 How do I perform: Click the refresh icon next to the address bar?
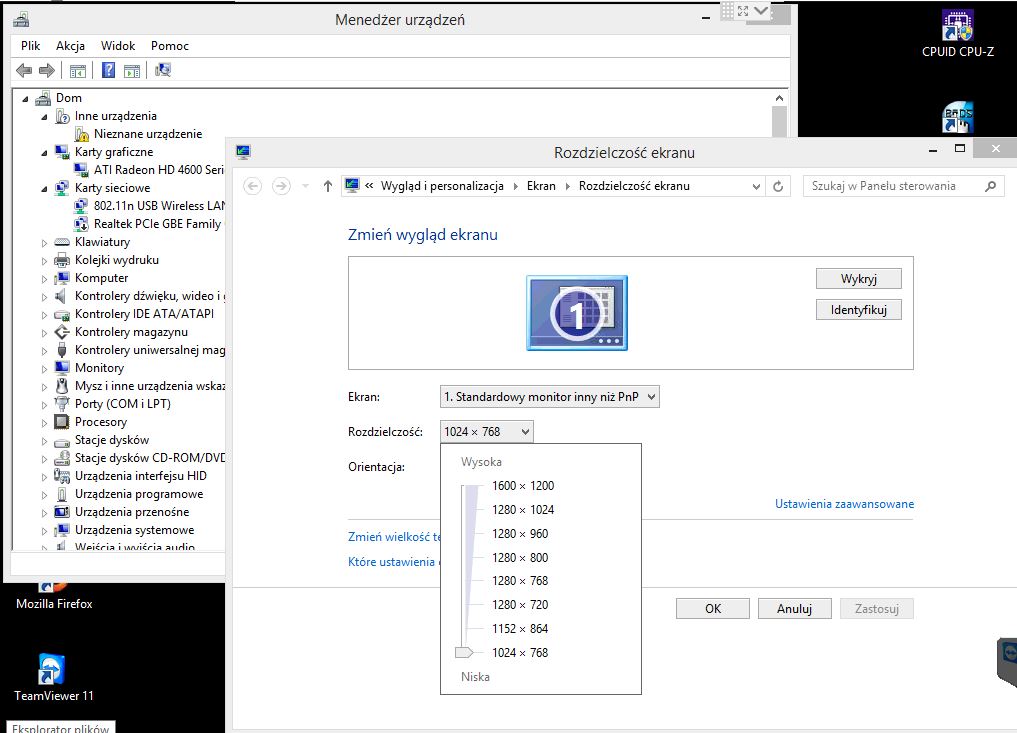click(777, 186)
